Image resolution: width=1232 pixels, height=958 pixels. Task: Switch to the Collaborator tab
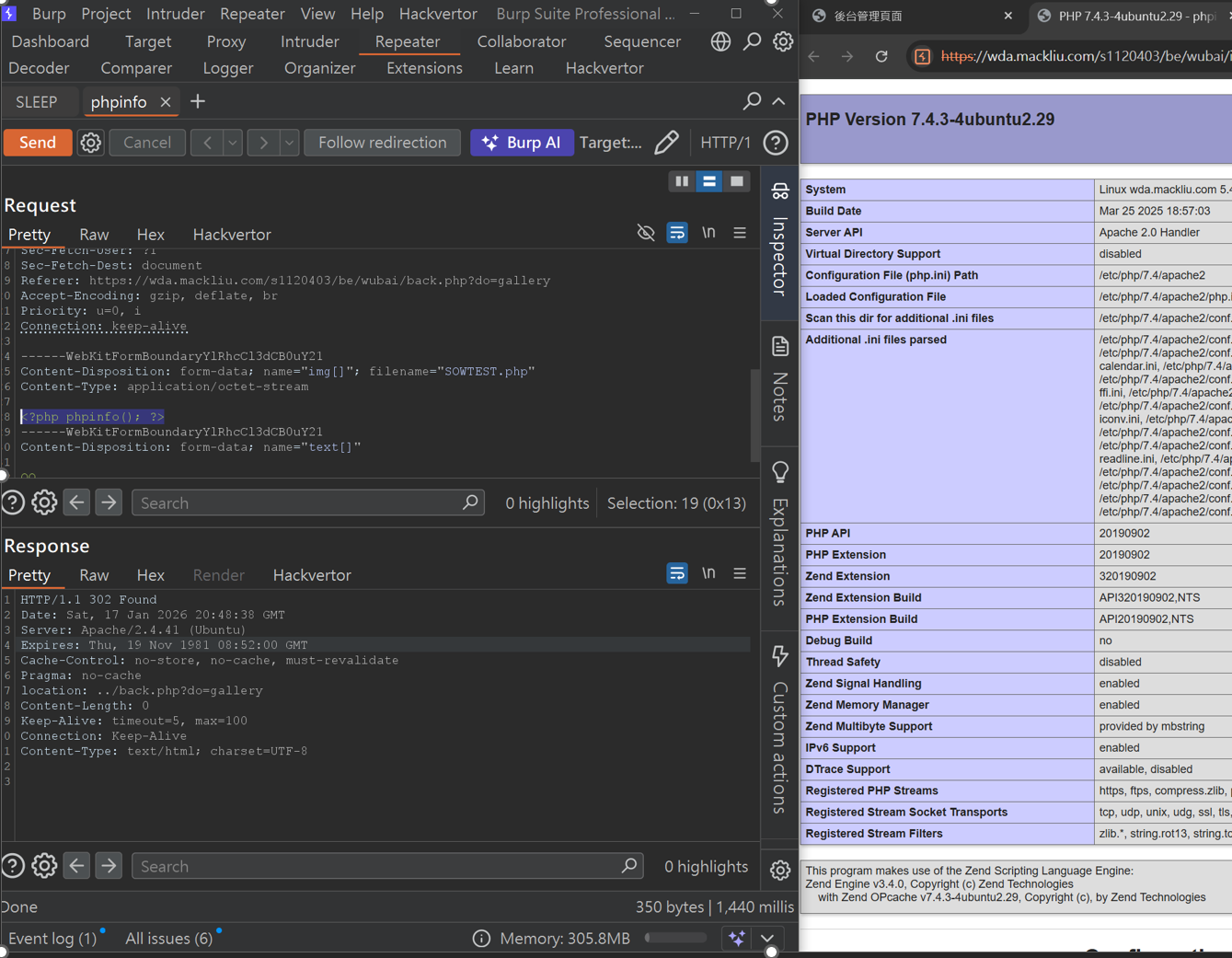[x=522, y=41]
